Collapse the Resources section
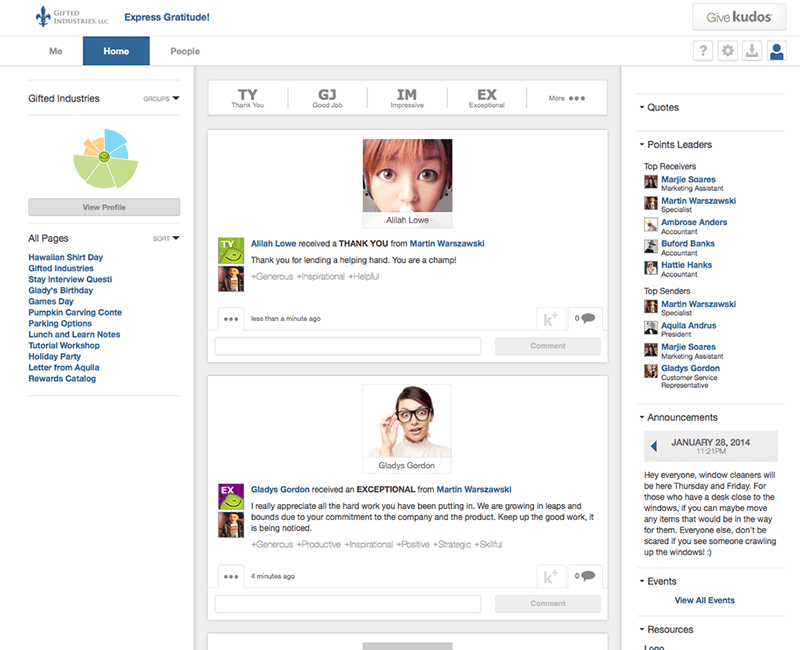This screenshot has width=800, height=650. [666, 630]
